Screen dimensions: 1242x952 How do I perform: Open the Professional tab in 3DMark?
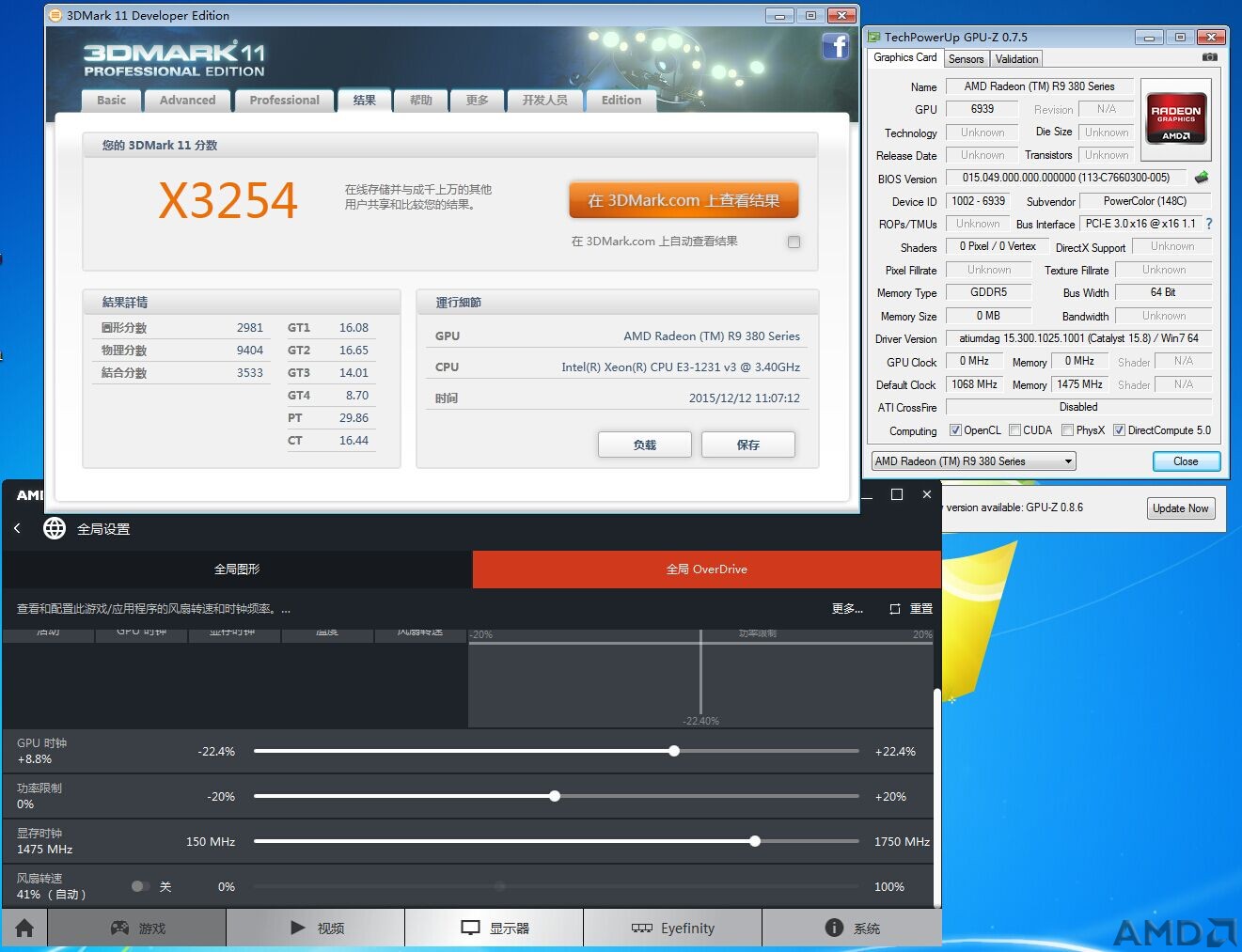(284, 101)
